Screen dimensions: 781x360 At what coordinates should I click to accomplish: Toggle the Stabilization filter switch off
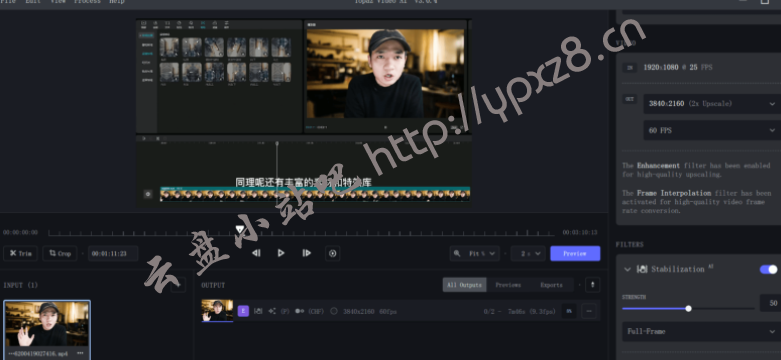pyautogui.click(x=768, y=269)
